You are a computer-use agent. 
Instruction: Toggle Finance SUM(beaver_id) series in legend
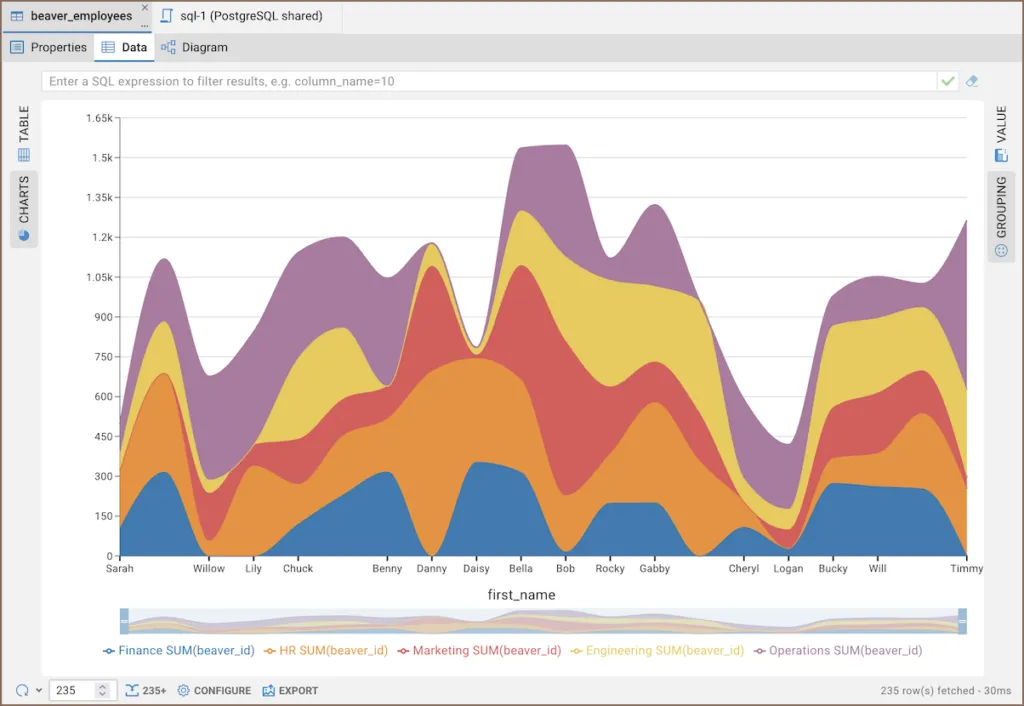179,650
